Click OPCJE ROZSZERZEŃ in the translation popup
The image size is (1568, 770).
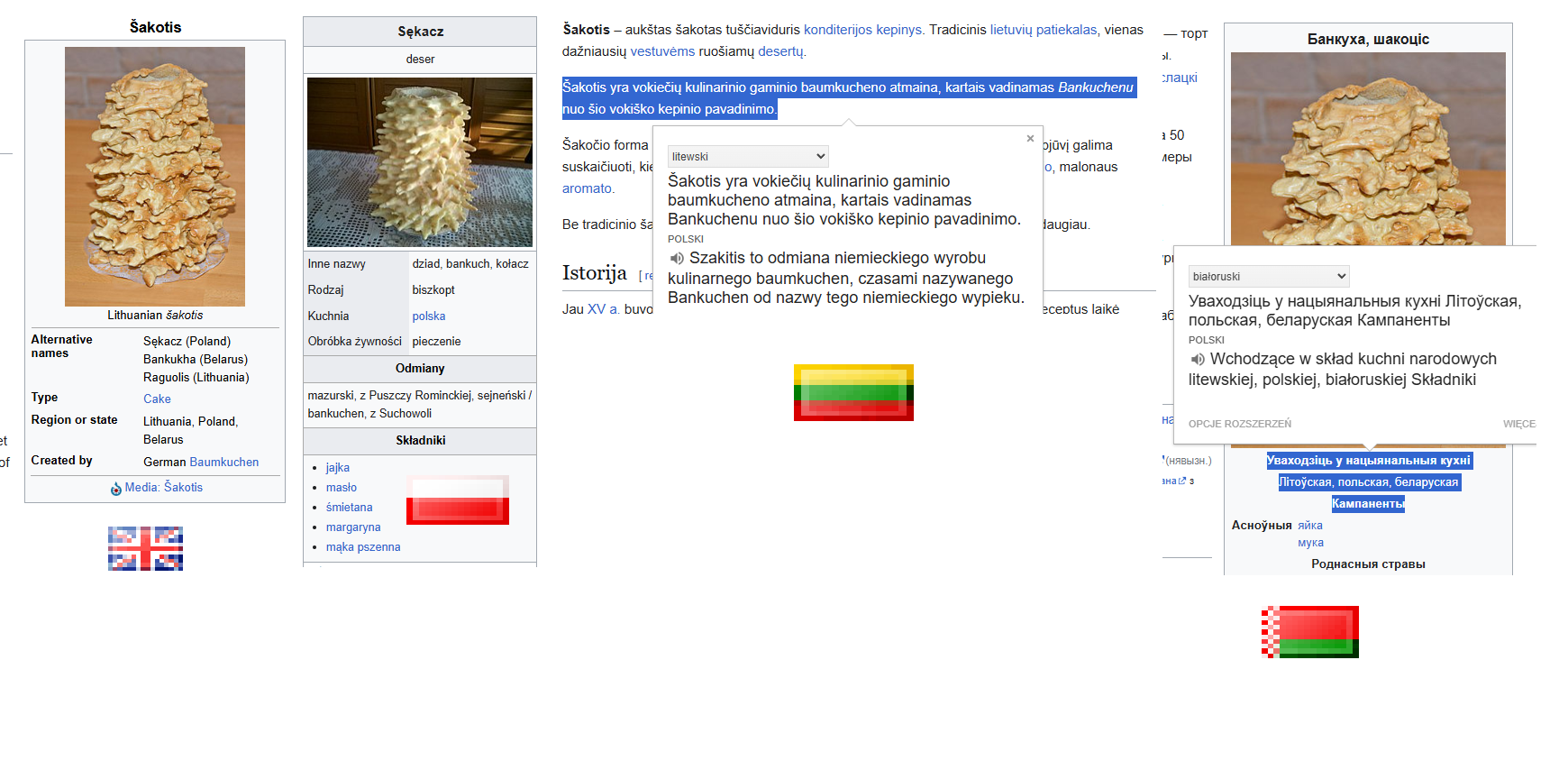click(1240, 424)
